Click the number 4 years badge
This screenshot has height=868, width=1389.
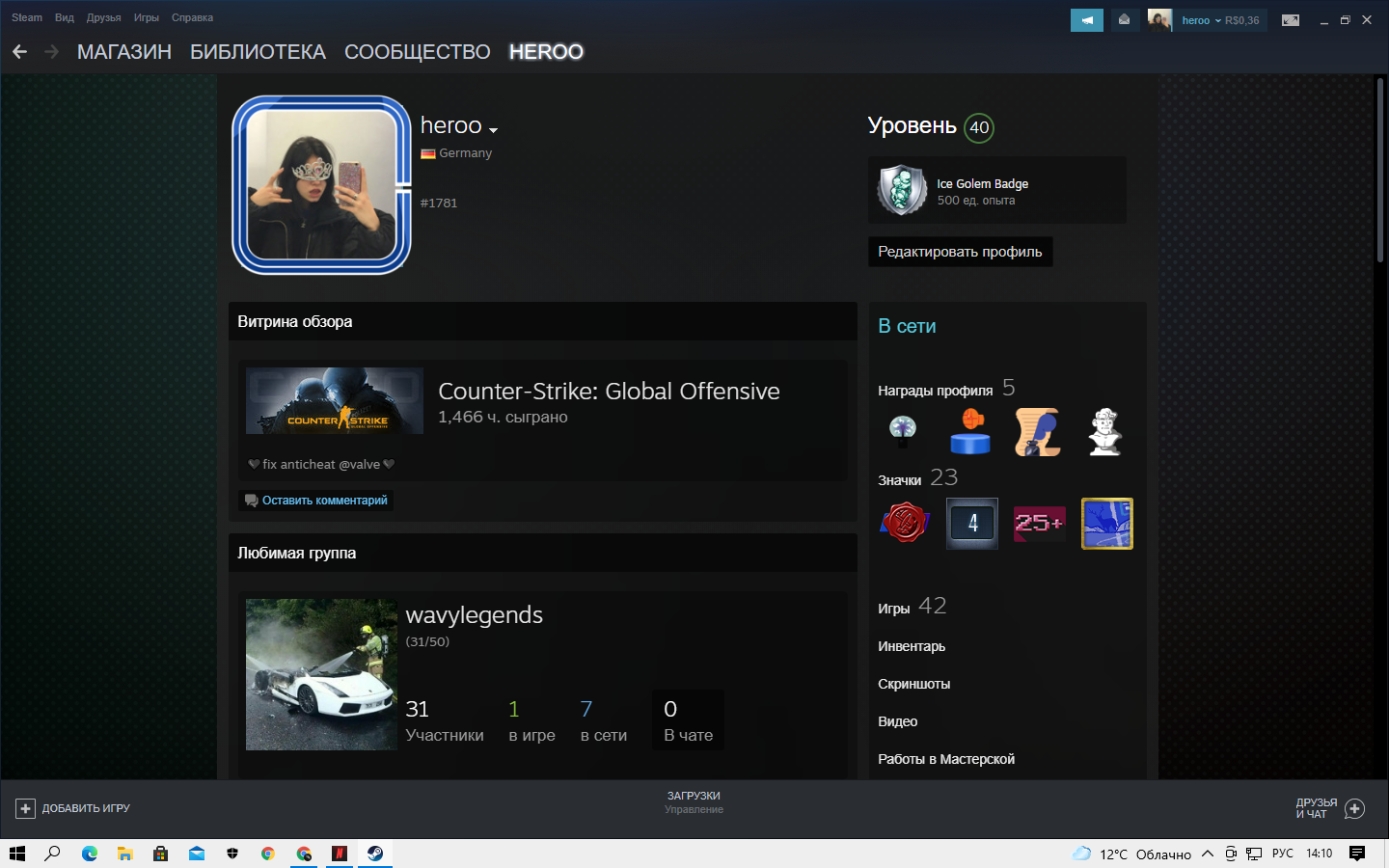pyautogui.click(x=972, y=524)
